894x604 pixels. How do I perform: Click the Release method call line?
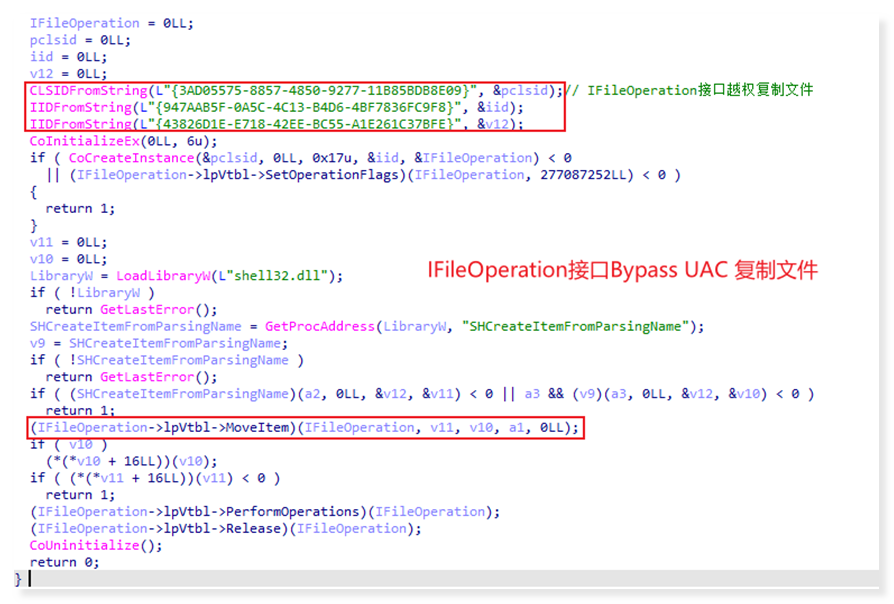[x=226, y=529]
